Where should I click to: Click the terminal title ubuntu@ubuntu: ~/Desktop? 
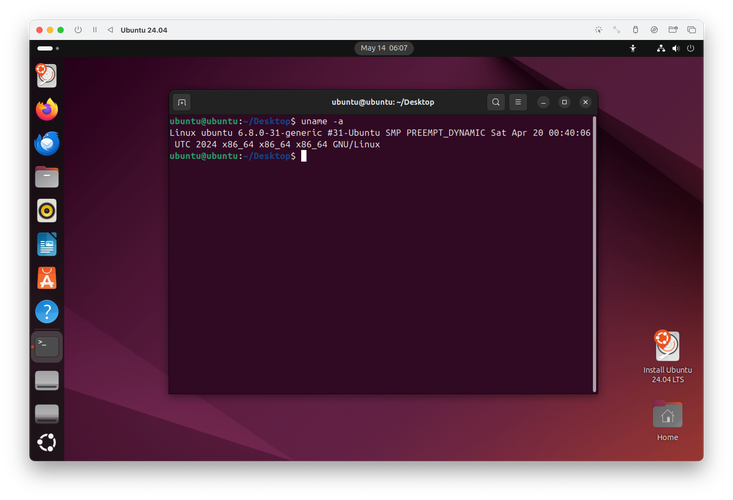[383, 102]
